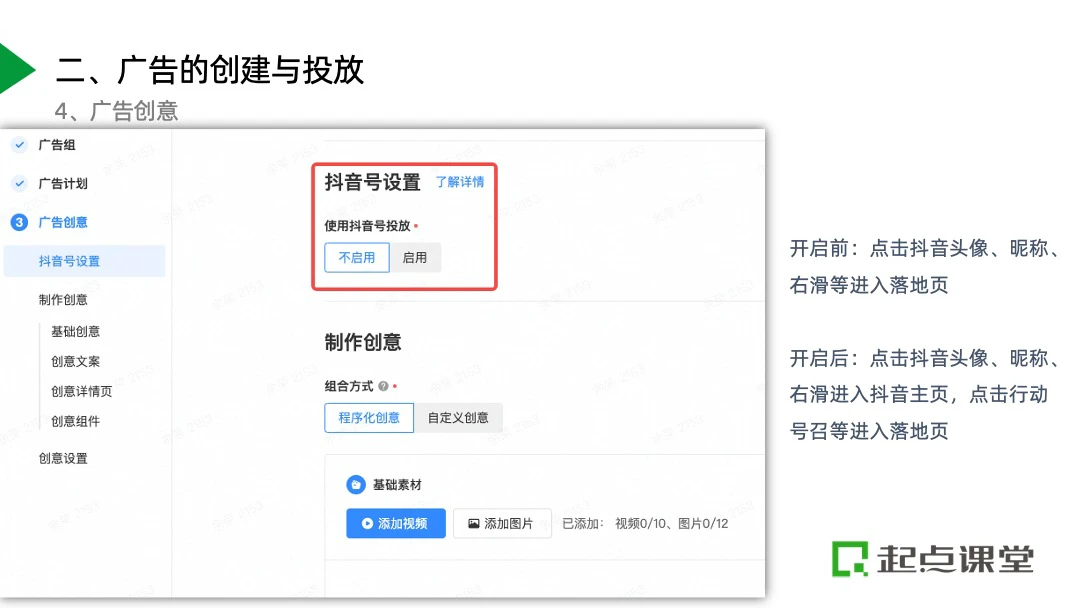Click the step 3 广告创意 number icon
This screenshot has width=1080, height=608.
tap(19, 222)
